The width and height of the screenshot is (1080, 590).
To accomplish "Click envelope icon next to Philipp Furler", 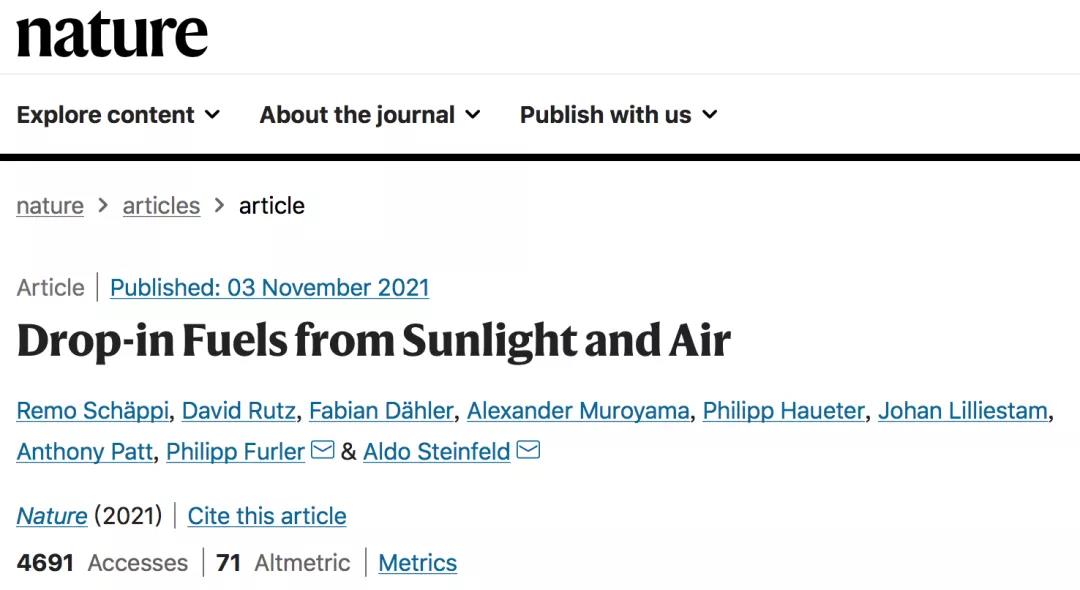I will point(322,451).
